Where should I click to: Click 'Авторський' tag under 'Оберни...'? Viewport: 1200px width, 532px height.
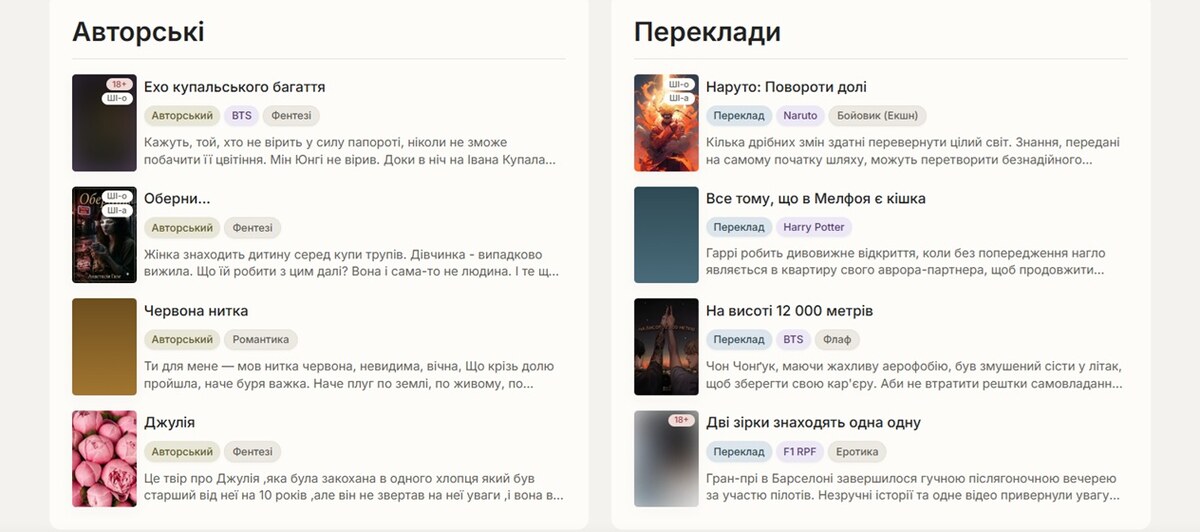point(182,228)
